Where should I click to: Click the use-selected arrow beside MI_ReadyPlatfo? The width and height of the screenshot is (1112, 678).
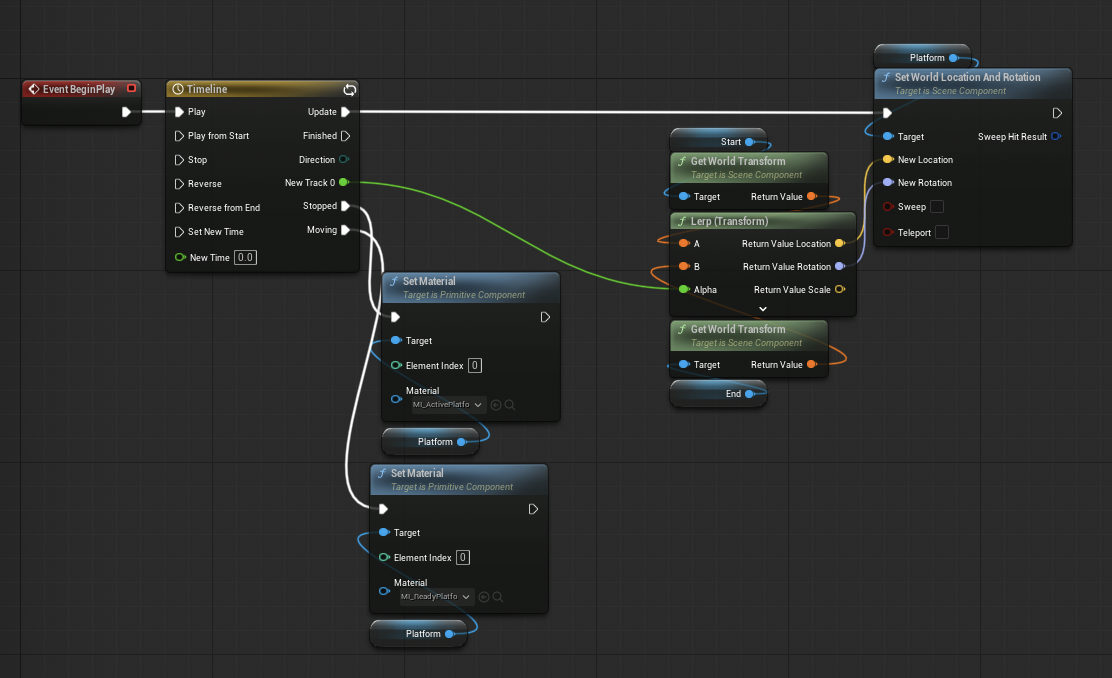pos(484,597)
